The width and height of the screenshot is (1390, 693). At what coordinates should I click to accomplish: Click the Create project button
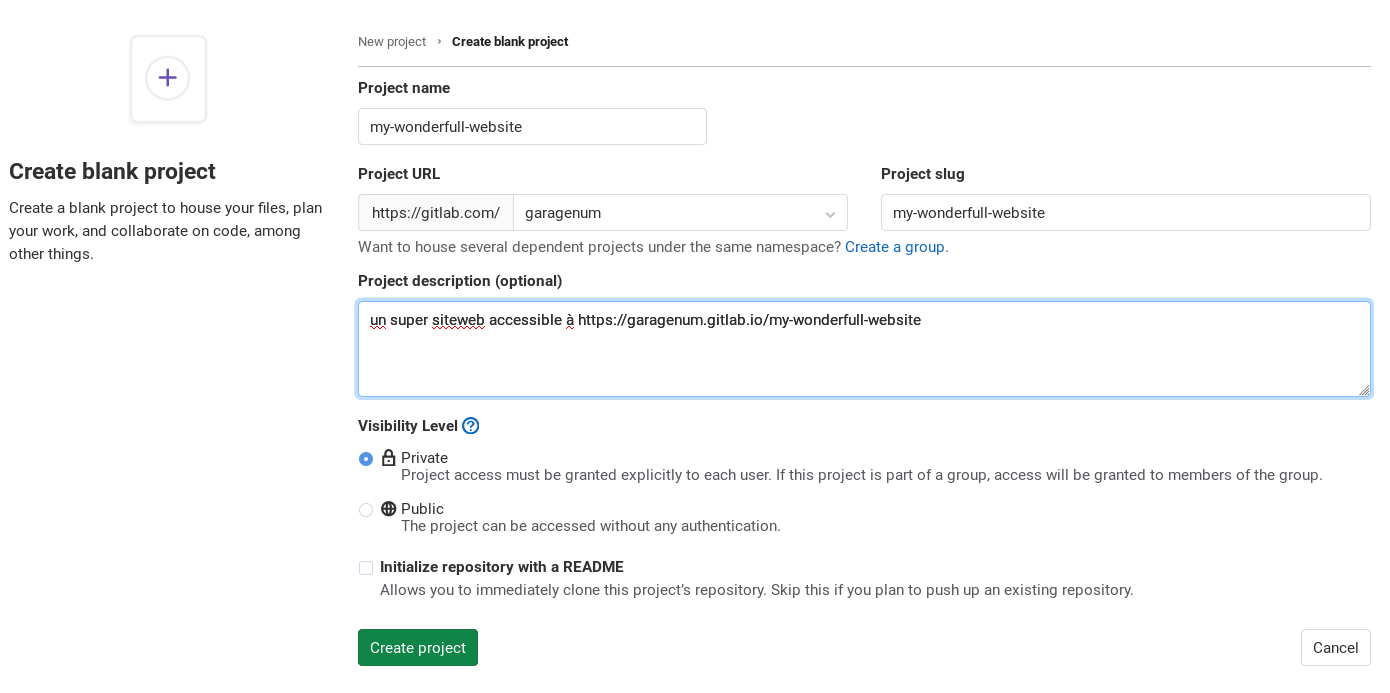pos(418,648)
